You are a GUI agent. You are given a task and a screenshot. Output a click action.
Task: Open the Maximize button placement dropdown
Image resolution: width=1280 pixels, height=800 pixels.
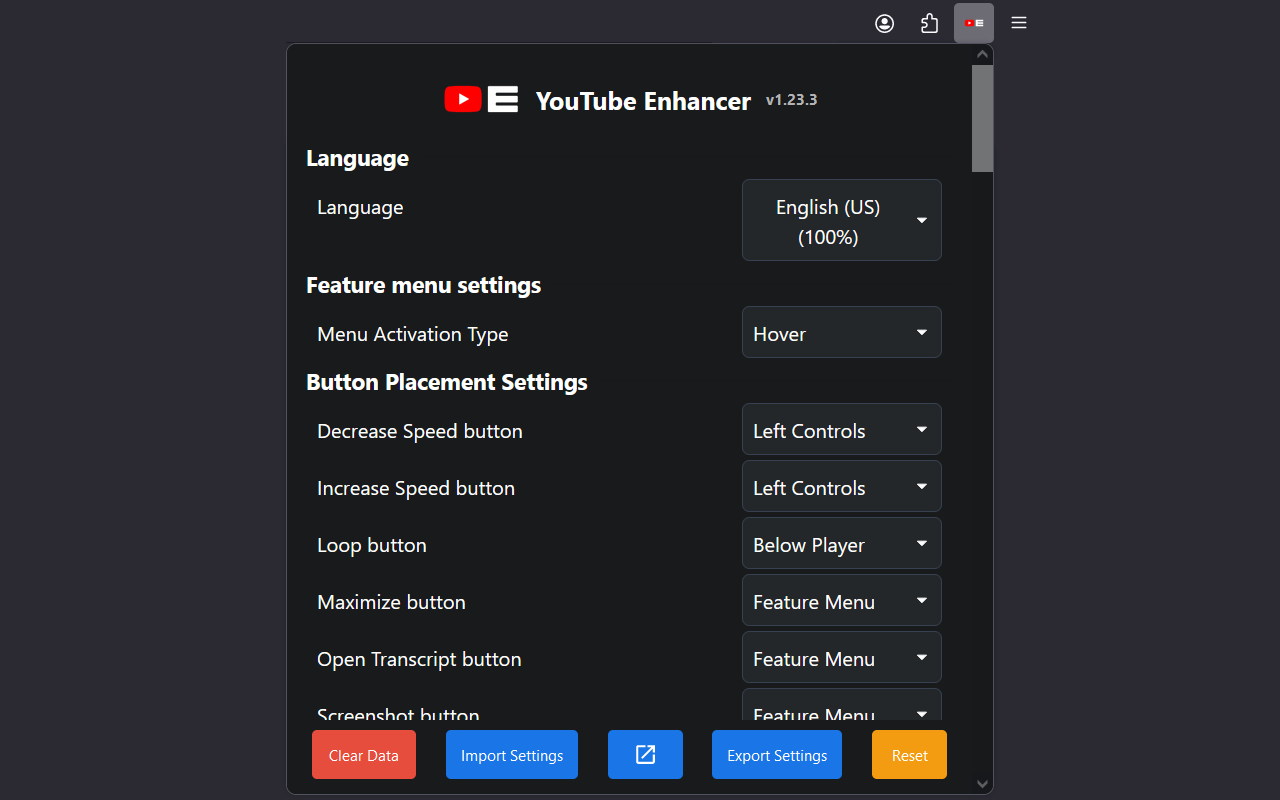point(841,600)
